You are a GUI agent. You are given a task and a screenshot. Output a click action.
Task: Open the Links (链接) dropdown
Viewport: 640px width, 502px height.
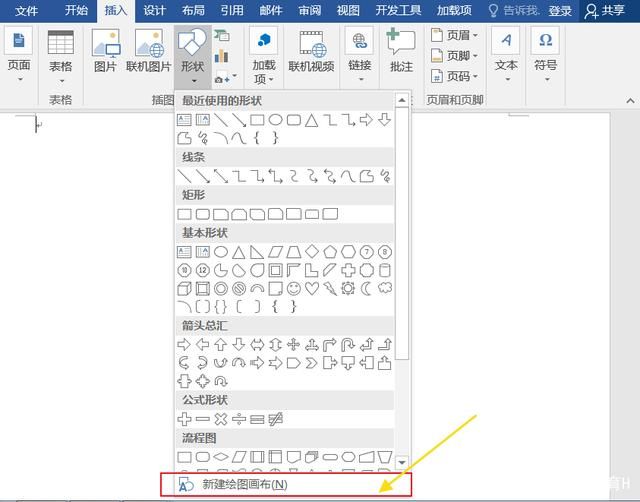[x=360, y=55]
